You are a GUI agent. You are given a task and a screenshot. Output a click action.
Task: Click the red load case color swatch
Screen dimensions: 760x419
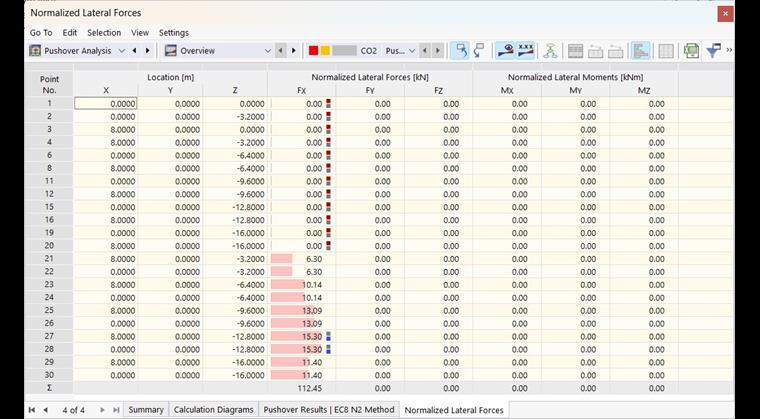[313, 50]
